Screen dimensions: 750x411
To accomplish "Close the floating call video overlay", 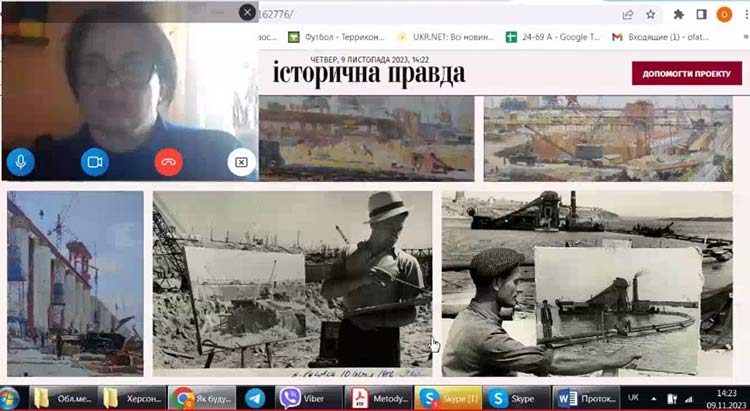I will coord(247,12).
